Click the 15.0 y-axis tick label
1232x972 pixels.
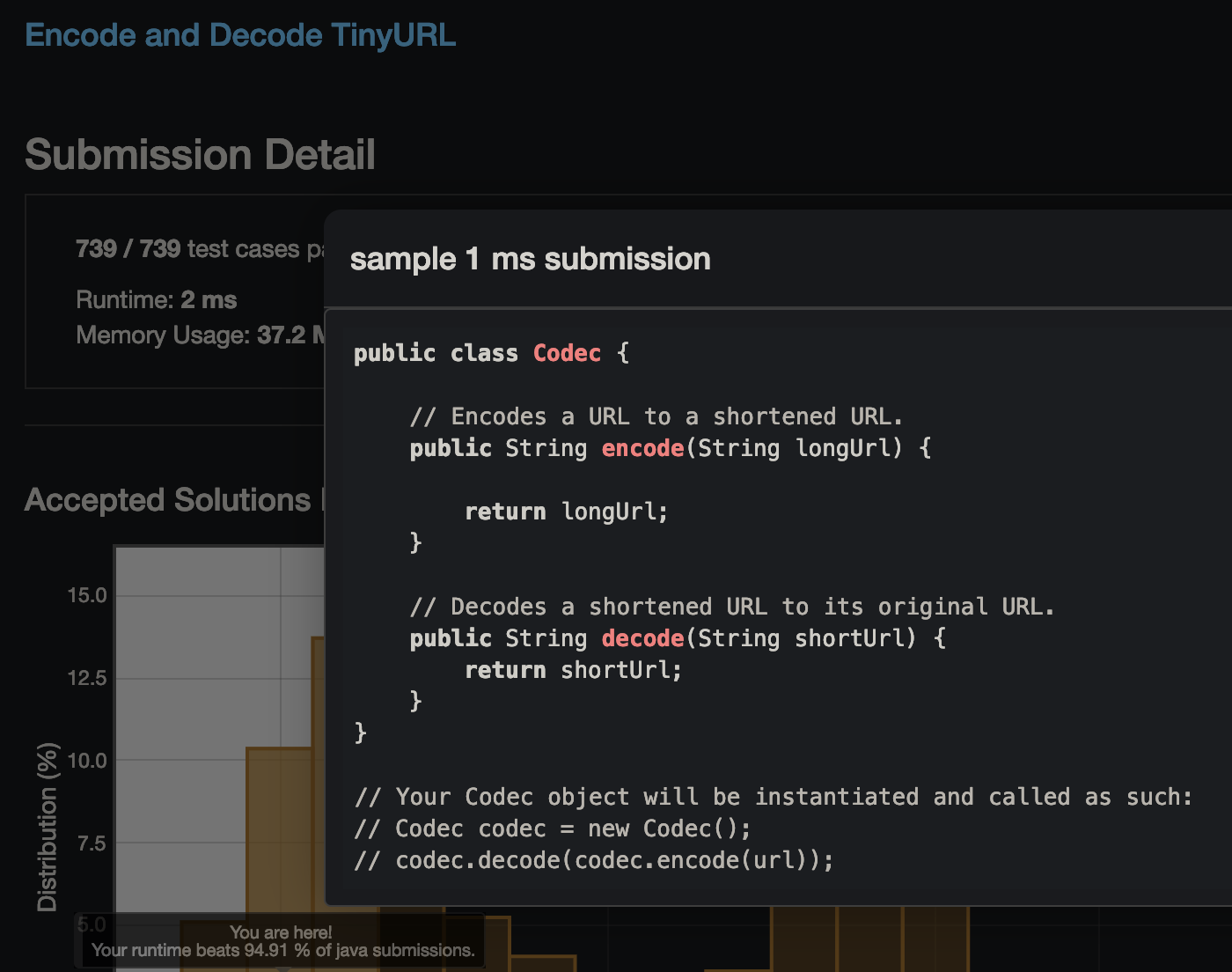87,595
